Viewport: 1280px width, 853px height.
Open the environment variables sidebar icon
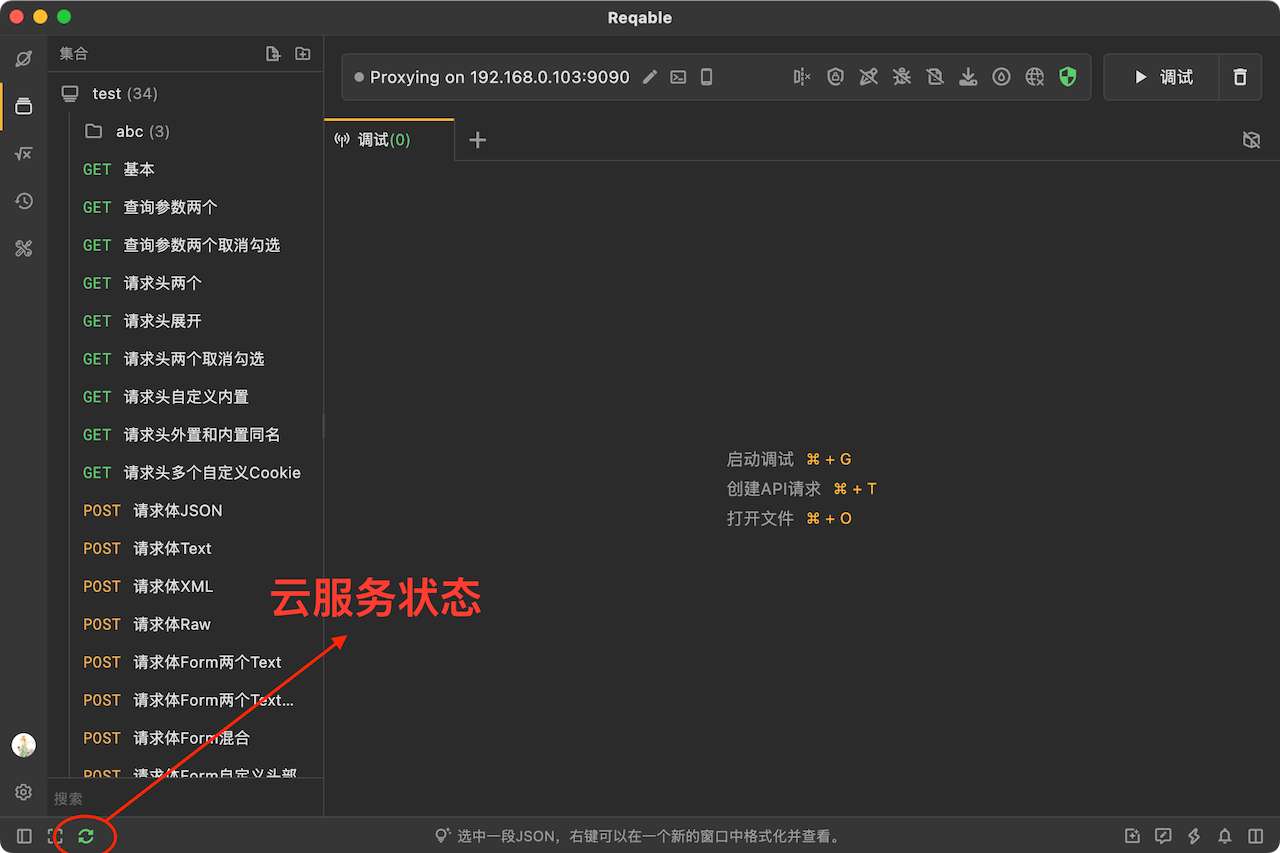click(x=24, y=154)
